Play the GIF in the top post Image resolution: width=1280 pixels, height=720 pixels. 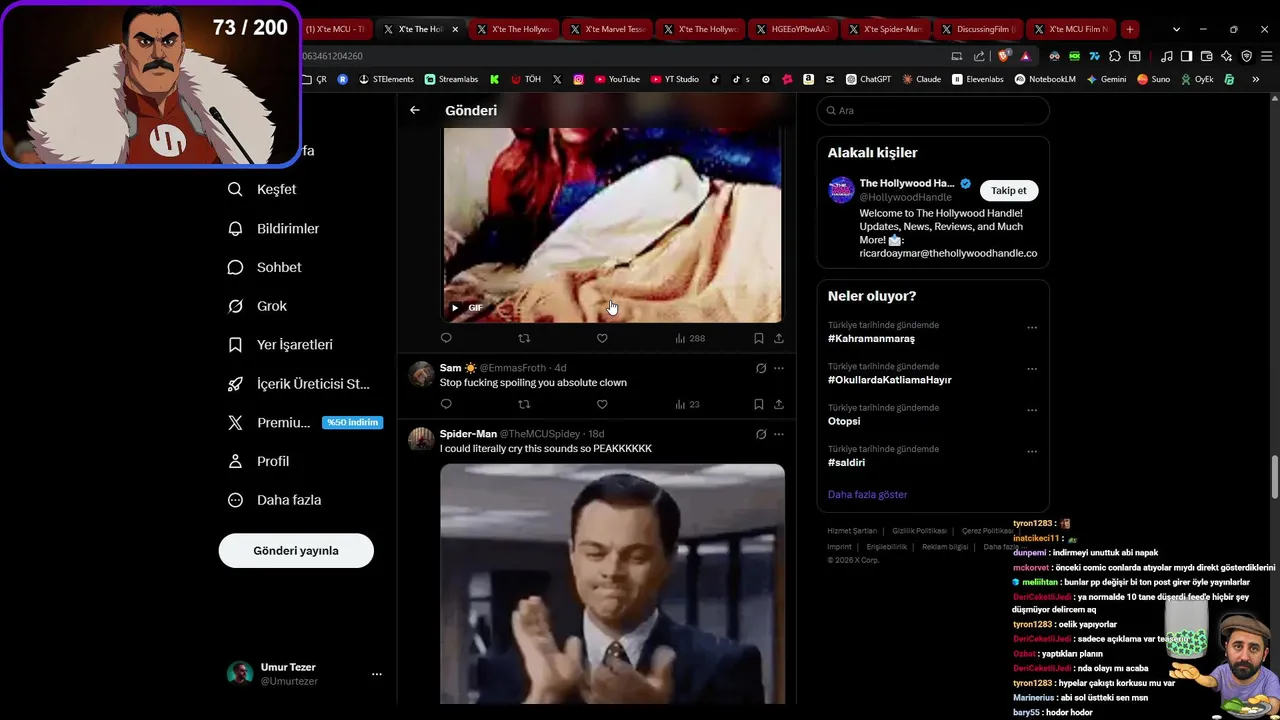(x=455, y=307)
